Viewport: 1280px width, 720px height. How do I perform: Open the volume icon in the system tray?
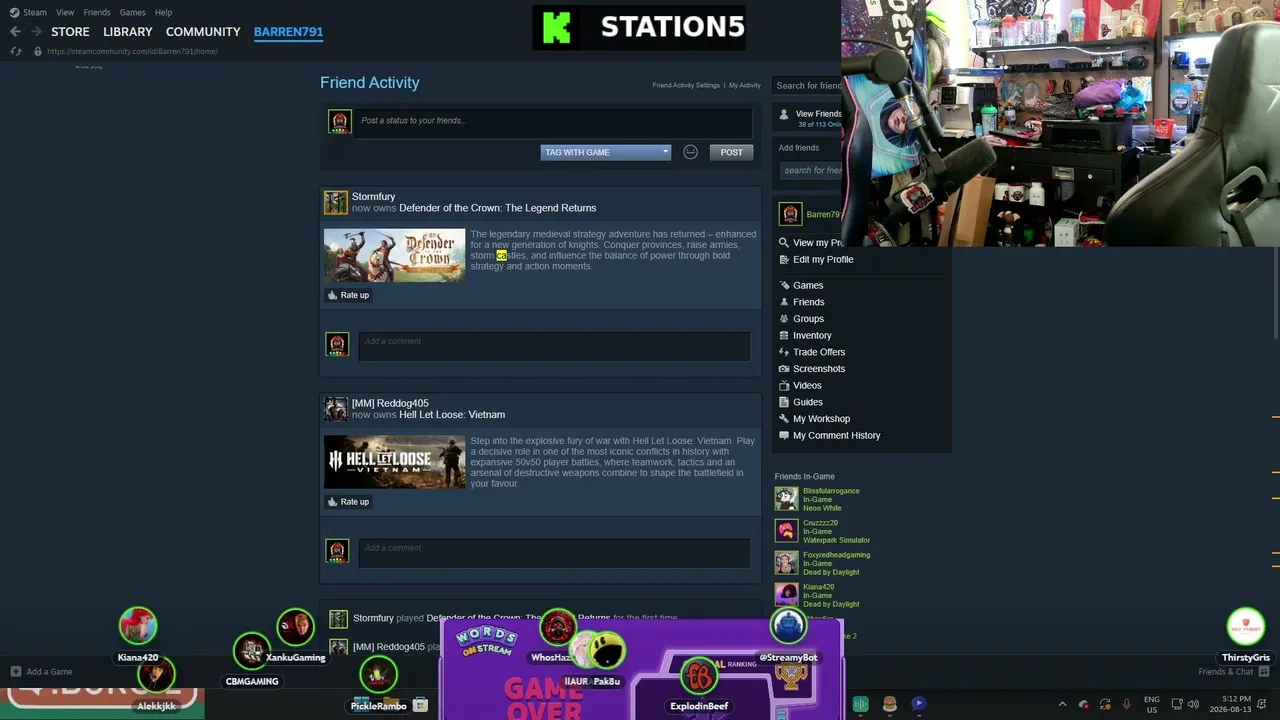1193,704
